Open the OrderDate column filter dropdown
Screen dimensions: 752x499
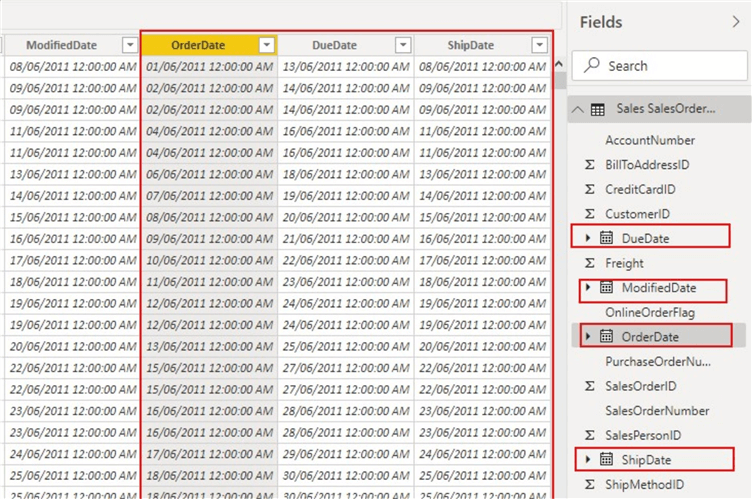coord(266,45)
